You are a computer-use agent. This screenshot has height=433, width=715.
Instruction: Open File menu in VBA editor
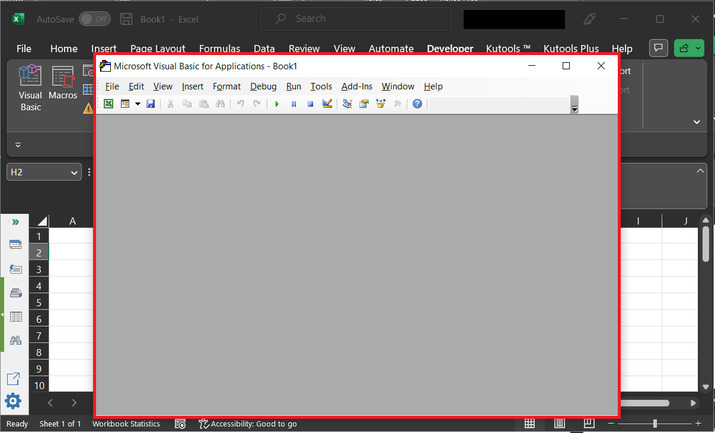(112, 87)
